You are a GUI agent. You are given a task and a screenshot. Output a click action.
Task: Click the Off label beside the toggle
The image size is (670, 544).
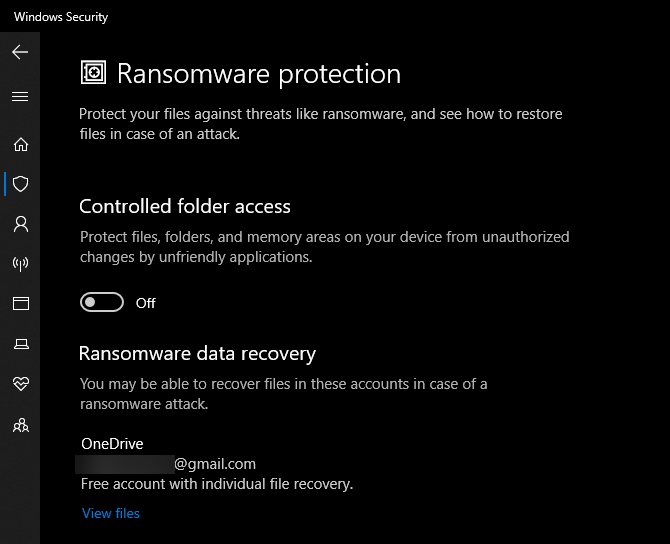(146, 303)
